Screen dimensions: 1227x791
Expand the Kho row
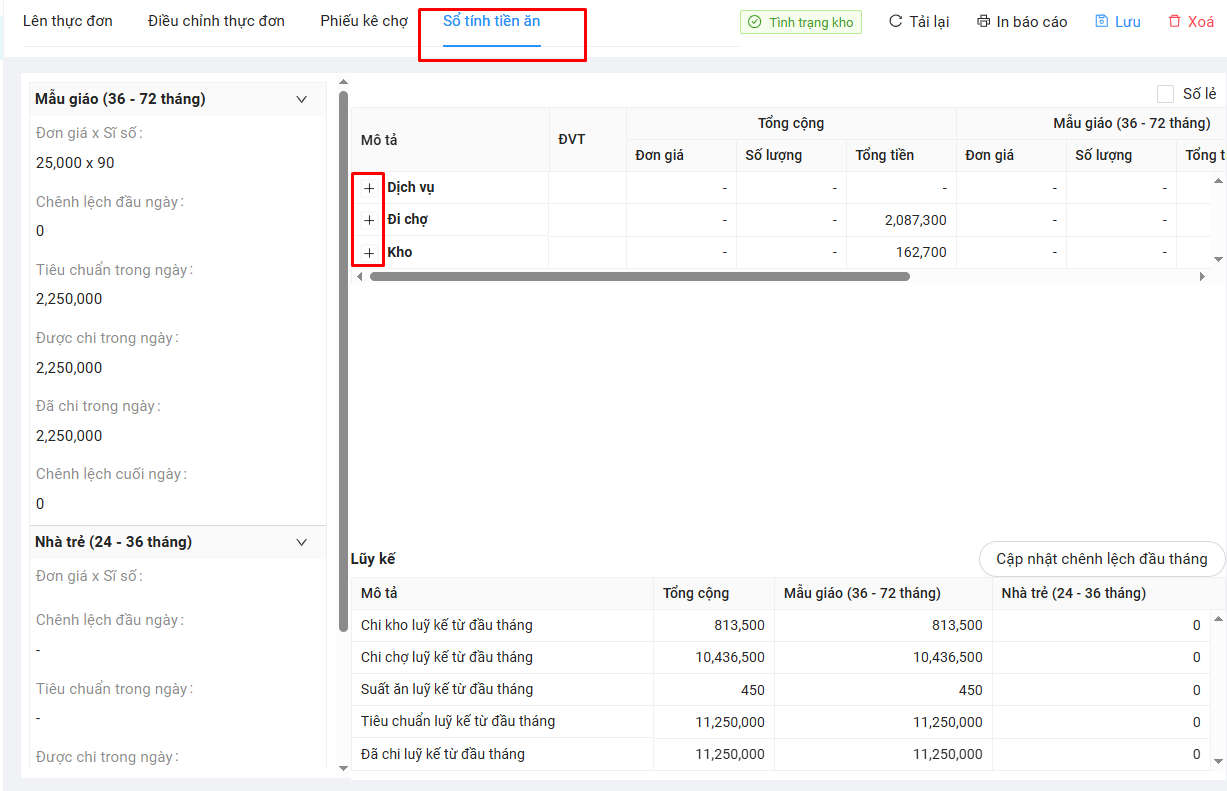369,253
